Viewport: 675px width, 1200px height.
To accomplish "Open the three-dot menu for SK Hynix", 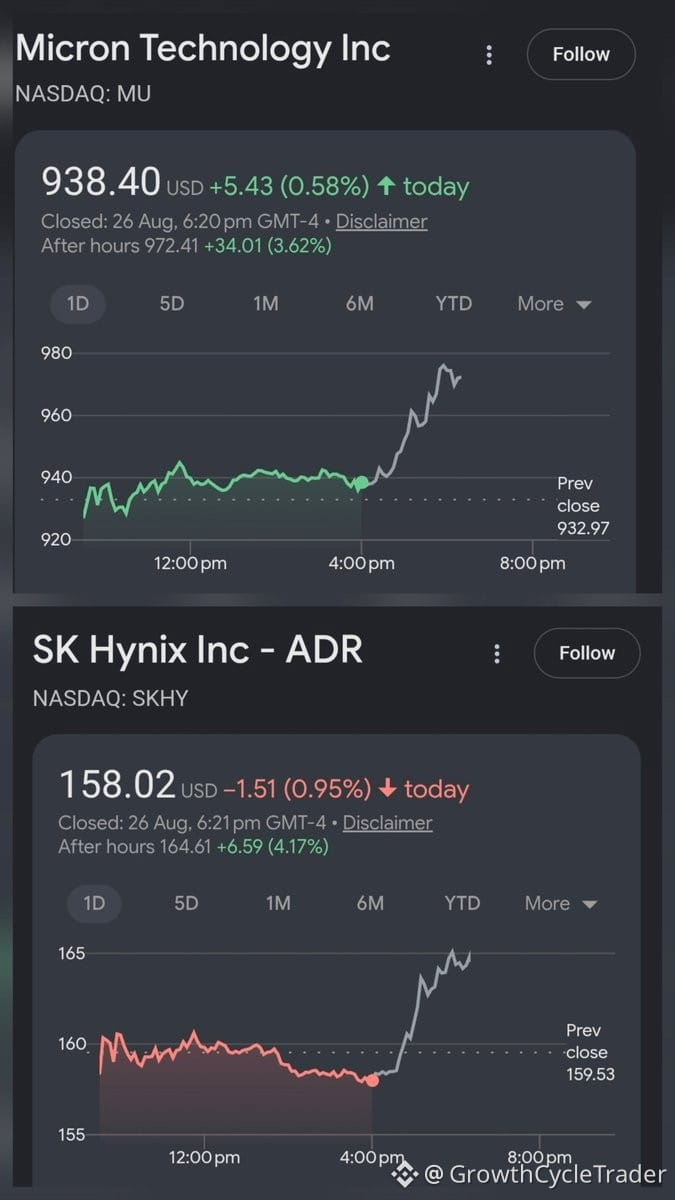I will (497, 654).
